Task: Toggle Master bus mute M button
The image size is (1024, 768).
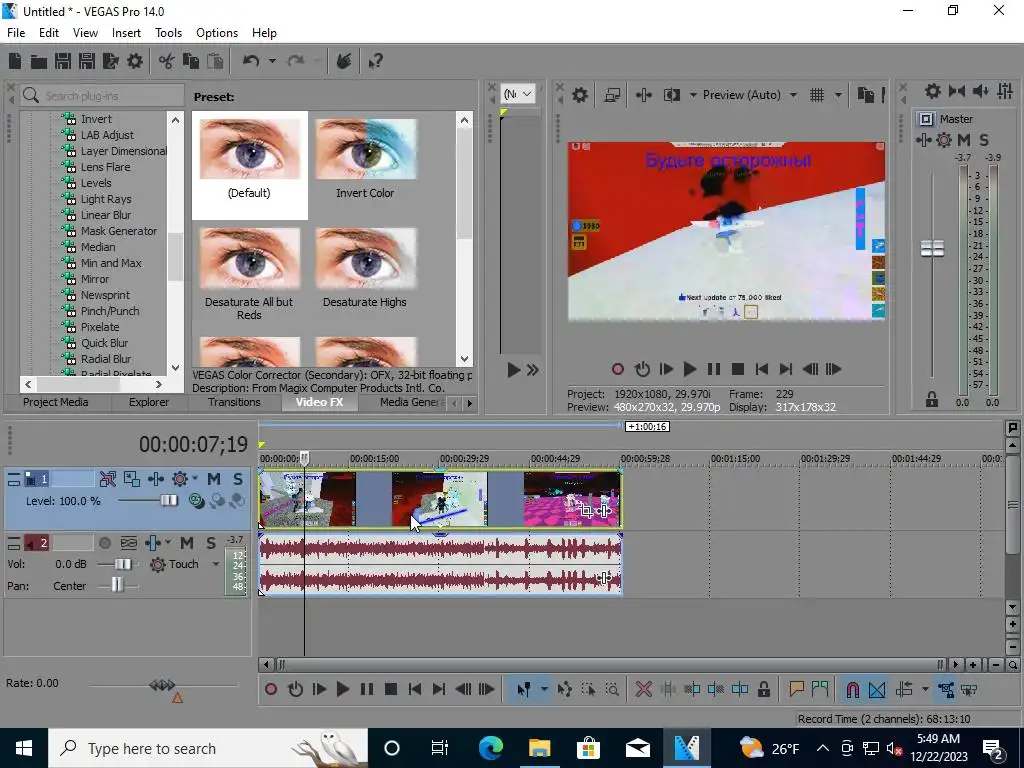Action: [x=964, y=139]
